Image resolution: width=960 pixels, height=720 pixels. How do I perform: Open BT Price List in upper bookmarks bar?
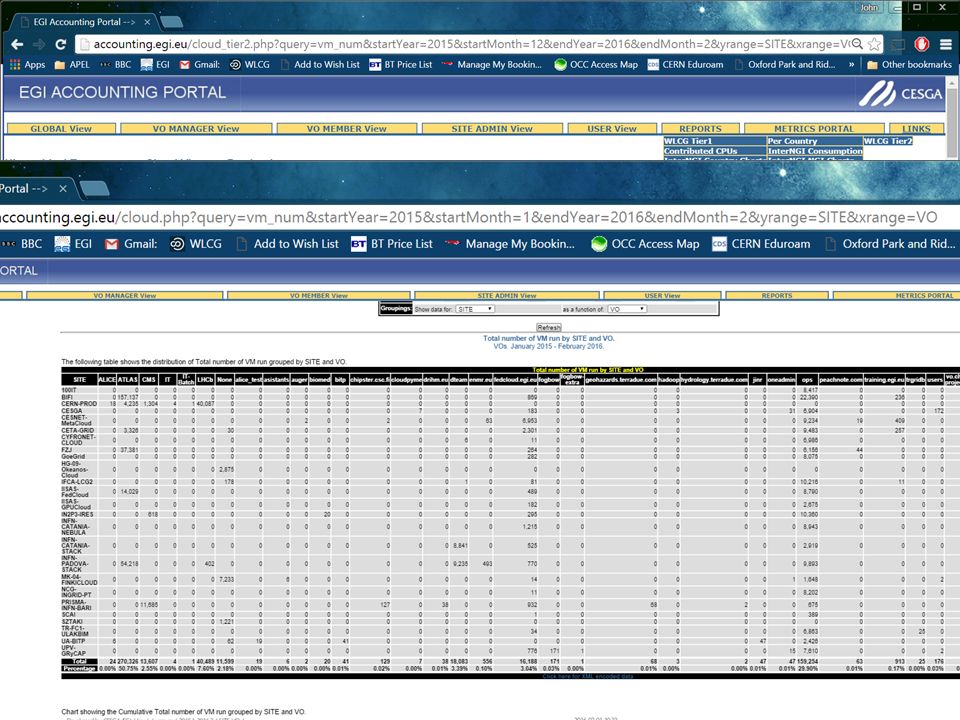click(400, 64)
